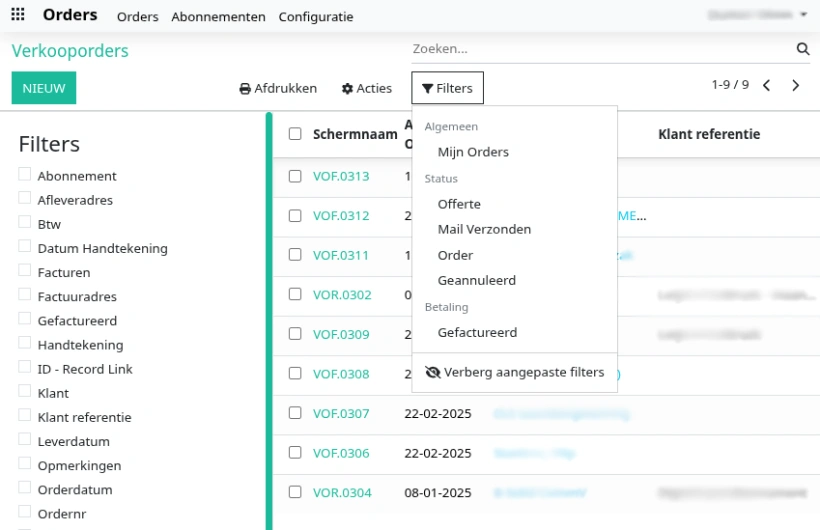Screen dimensions: 820x530
Task: Go to previous page arrow
Action: coord(767,85)
